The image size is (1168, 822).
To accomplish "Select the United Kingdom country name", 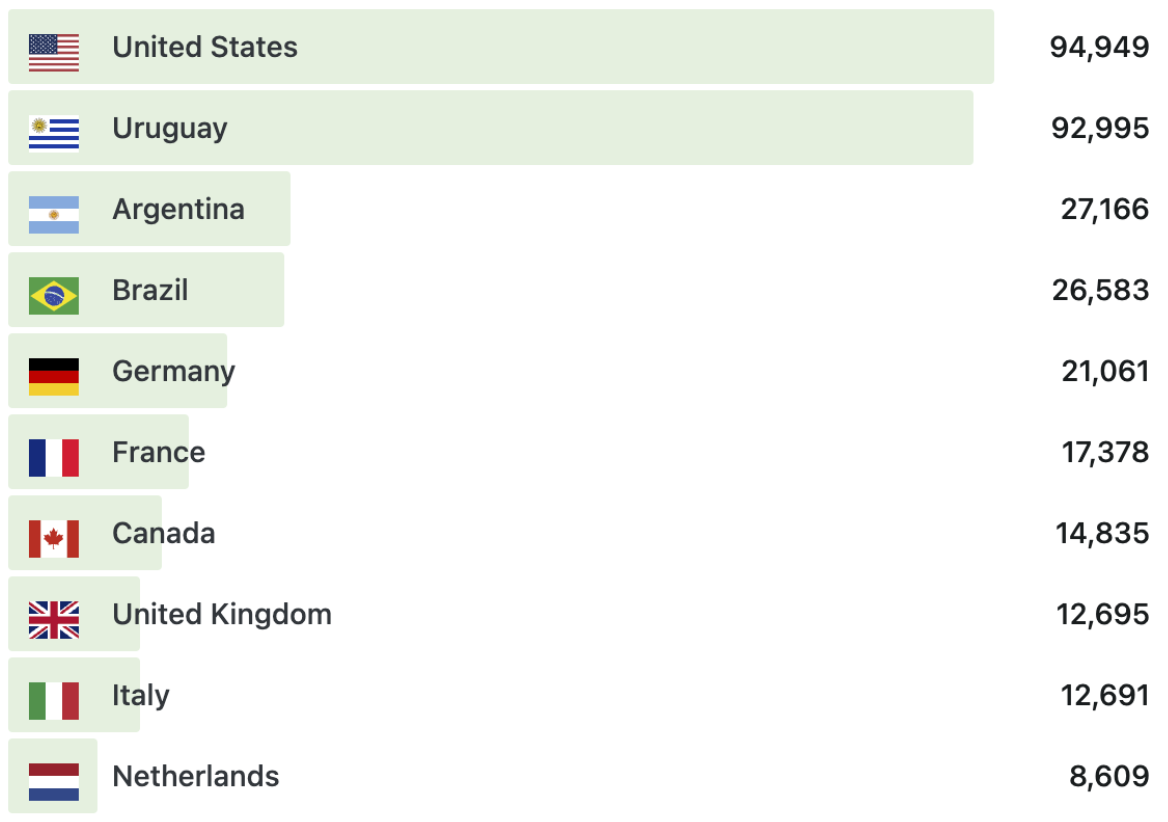I will [222, 615].
